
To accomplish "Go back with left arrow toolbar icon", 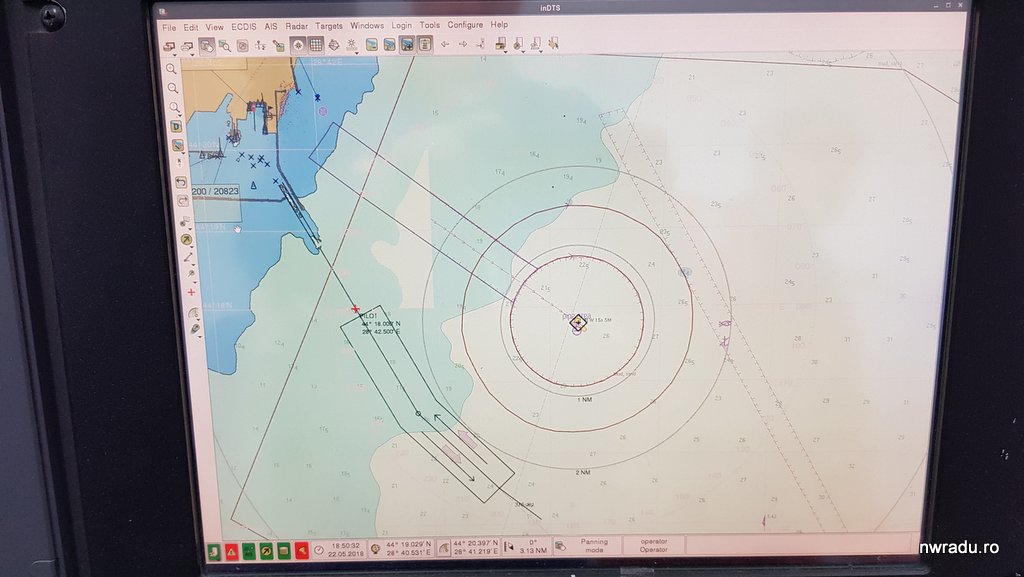I will pos(445,44).
